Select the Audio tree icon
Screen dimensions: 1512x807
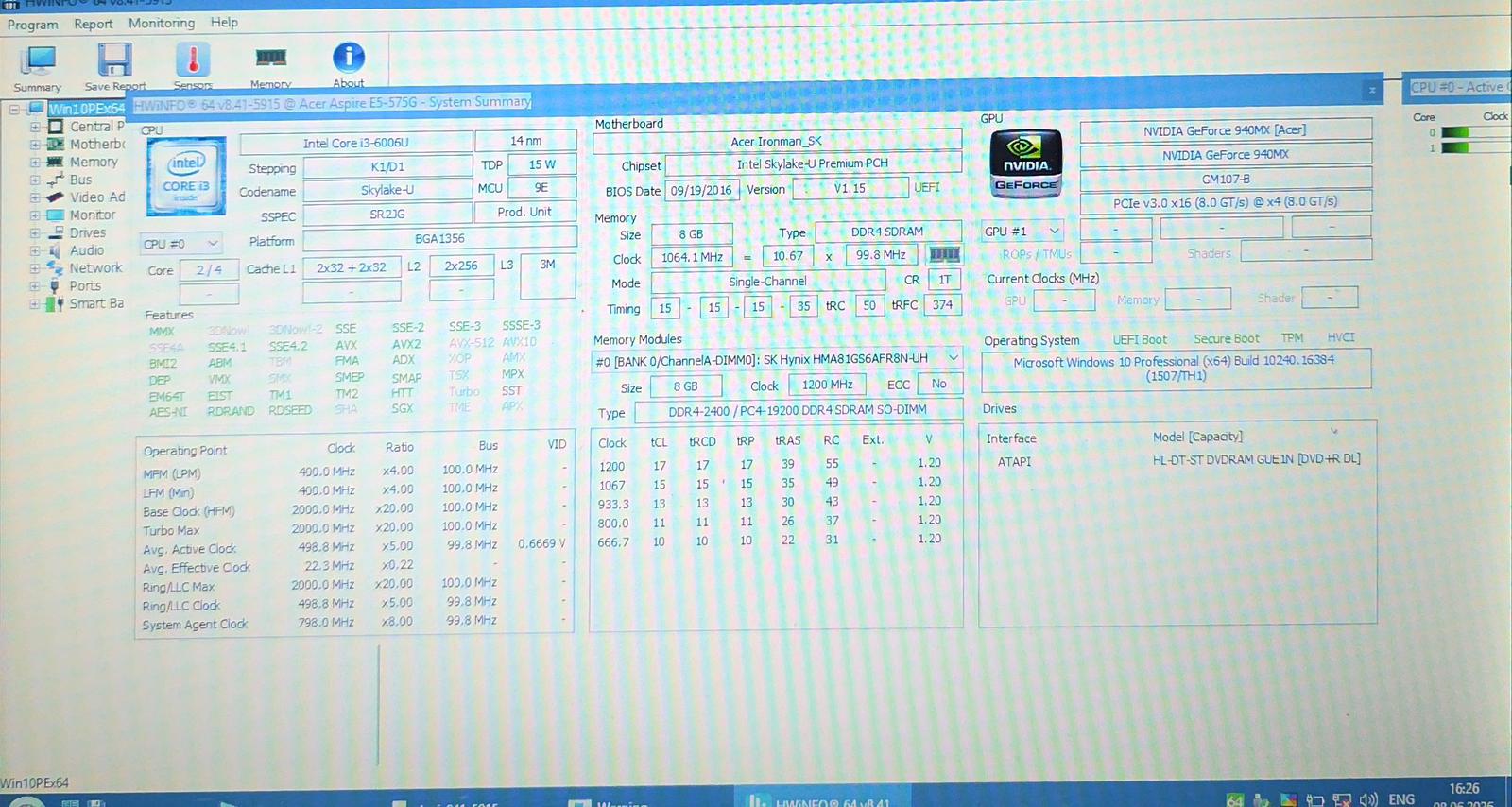pyautogui.click(x=56, y=250)
